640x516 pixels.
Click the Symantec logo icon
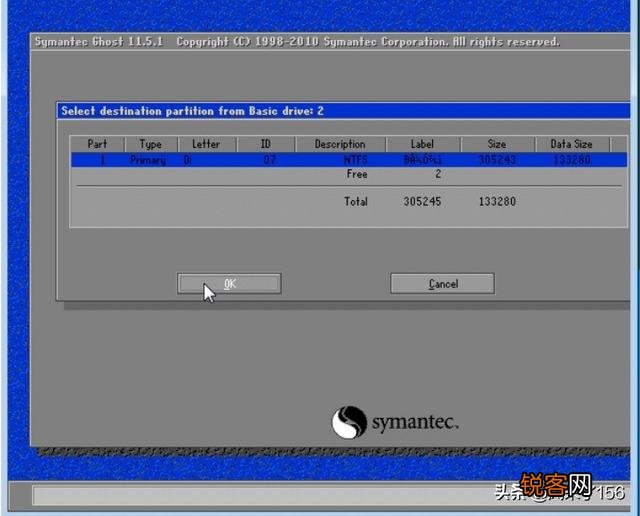tap(349, 423)
